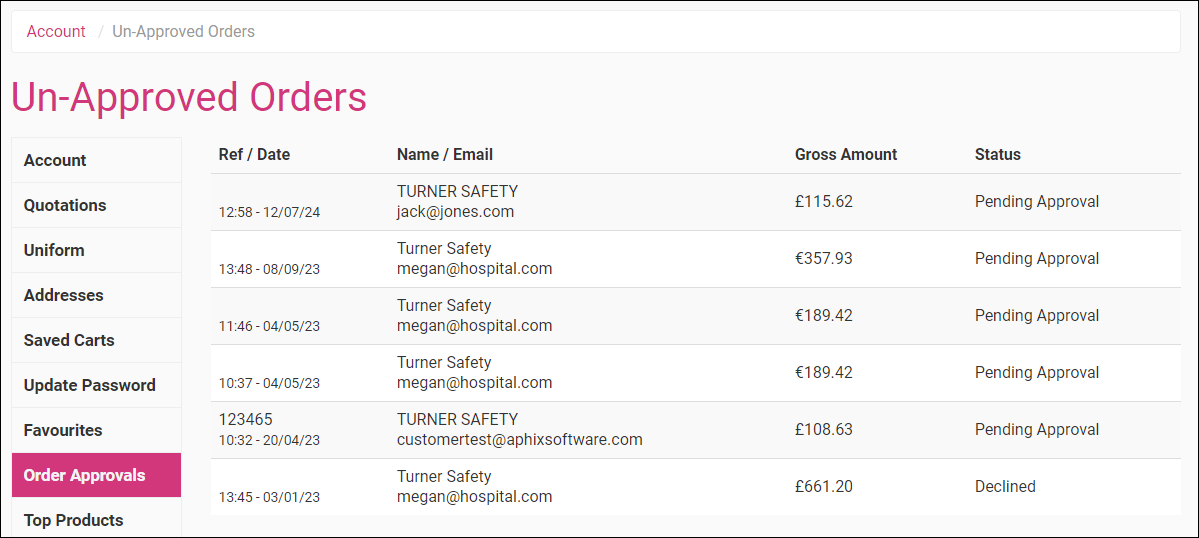Screen dimensions: 1199x538
Task: Open the Account sidebar item
Action: click(x=55, y=160)
